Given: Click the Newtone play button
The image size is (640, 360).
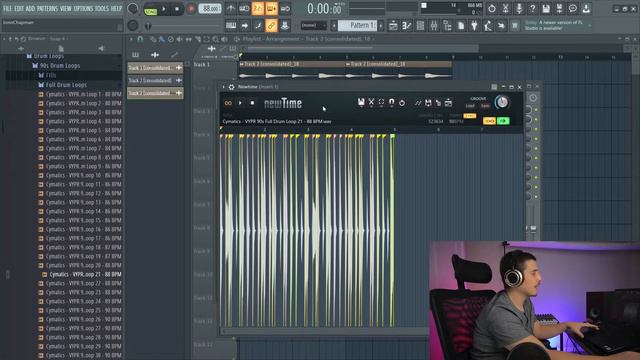Looking at the screenshot, I should pyautogui.click(x=240, y=103).
